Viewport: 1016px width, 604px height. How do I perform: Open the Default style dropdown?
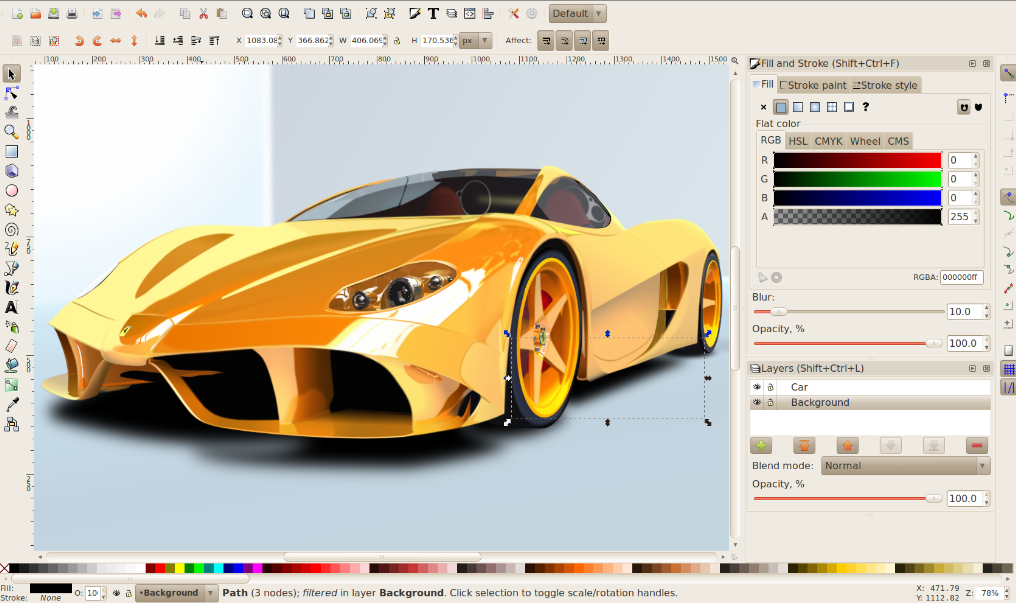578,13
